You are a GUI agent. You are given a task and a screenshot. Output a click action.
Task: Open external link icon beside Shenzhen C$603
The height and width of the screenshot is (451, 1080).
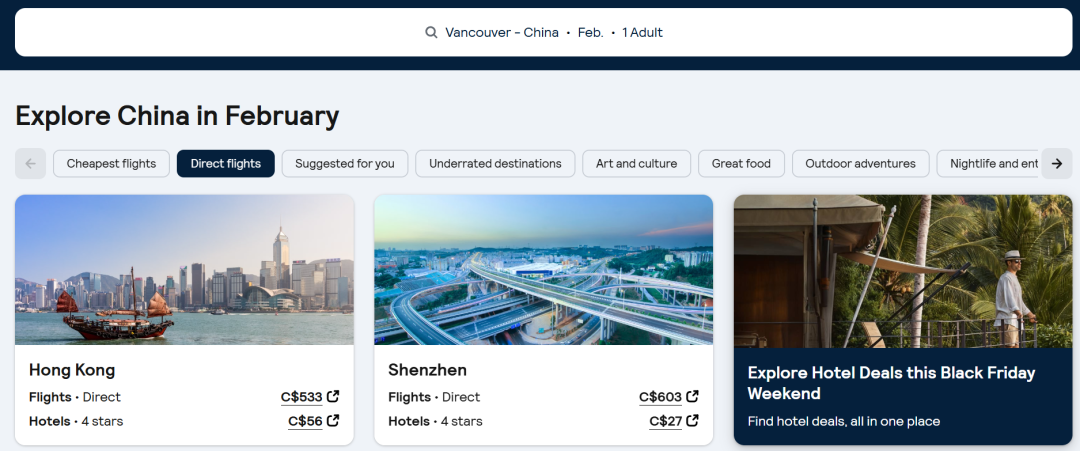coord(692,397)
